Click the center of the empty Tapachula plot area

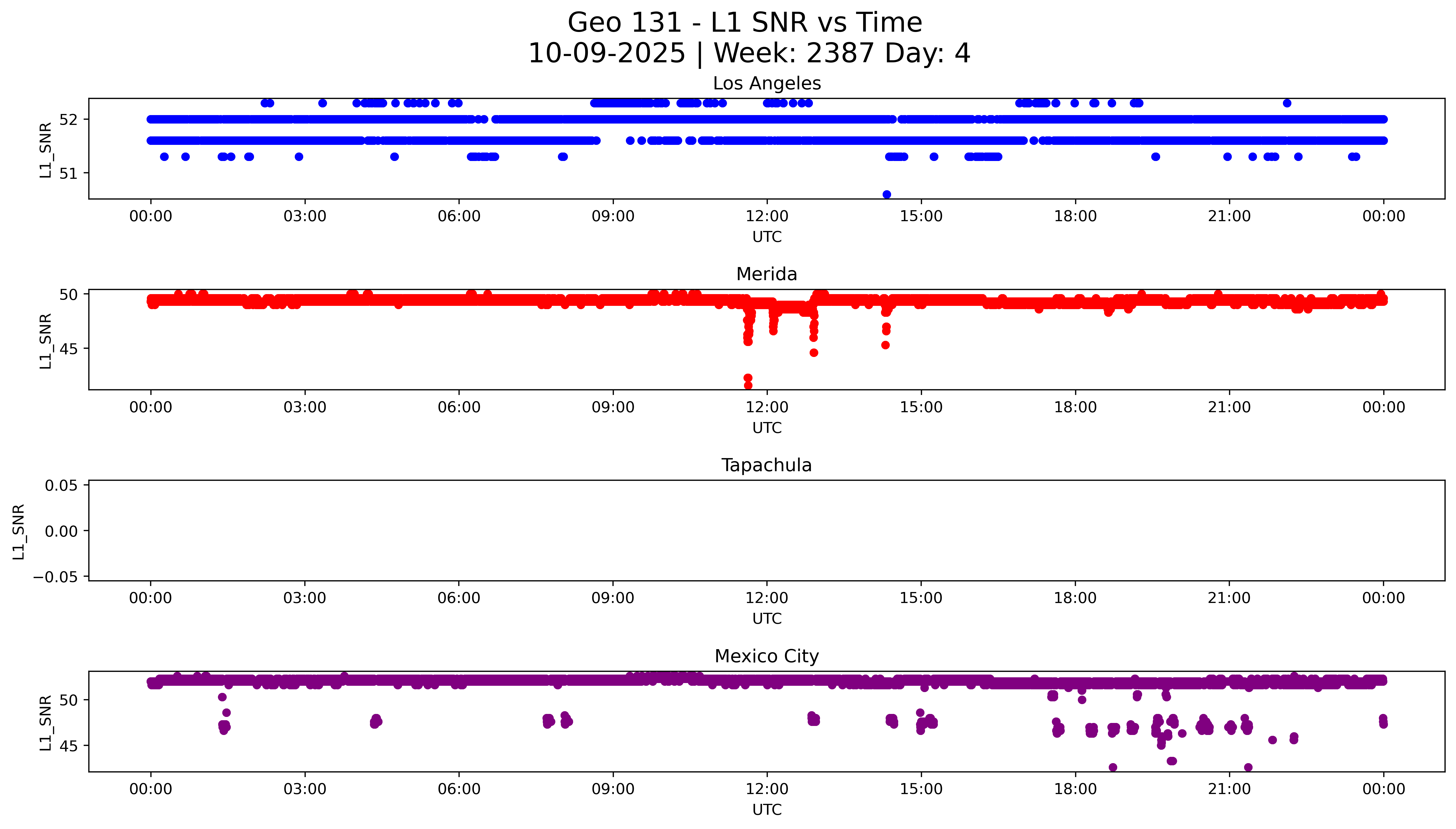point(766,530)
